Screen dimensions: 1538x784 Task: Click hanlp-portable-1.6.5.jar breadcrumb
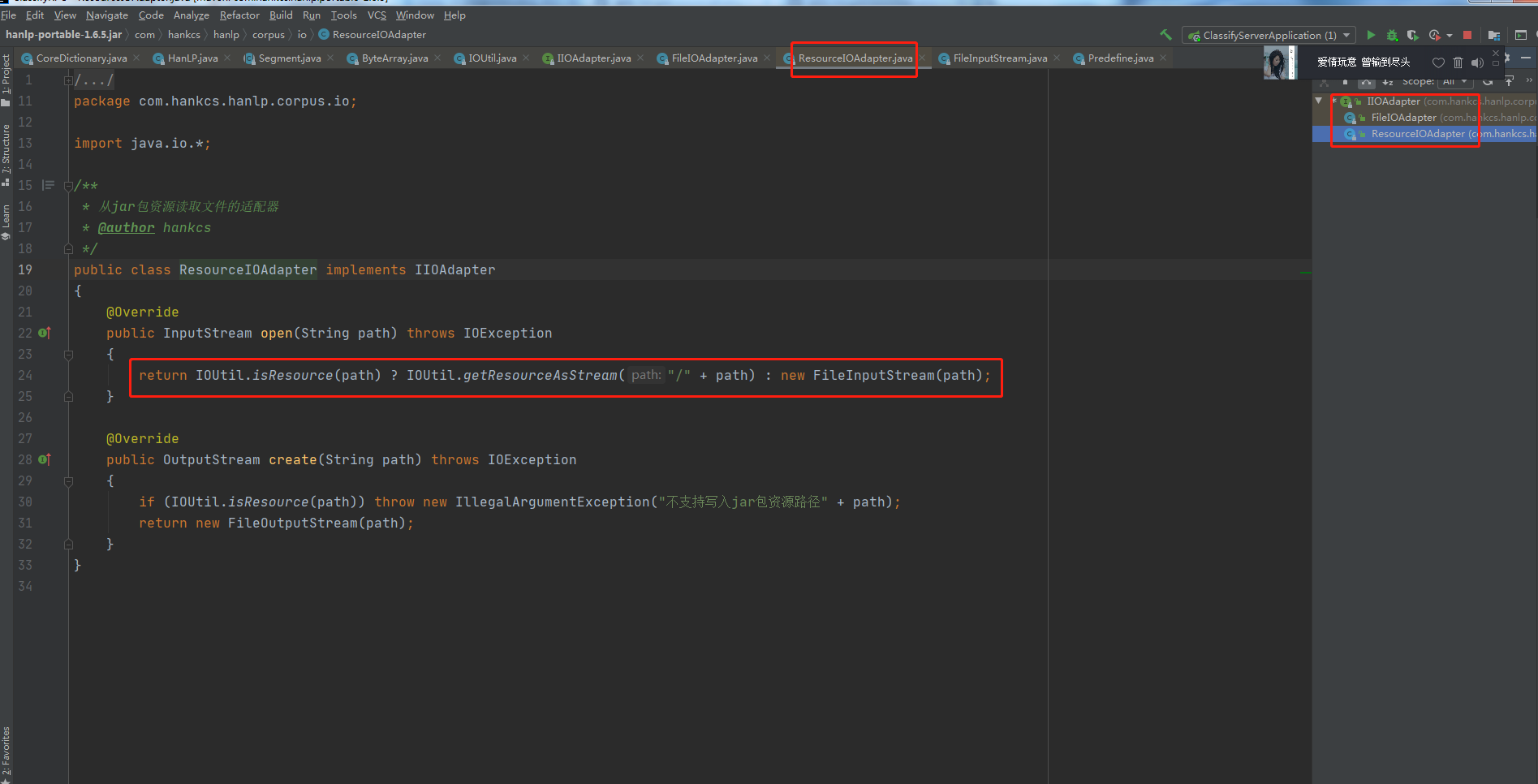[x=63, y=35]
